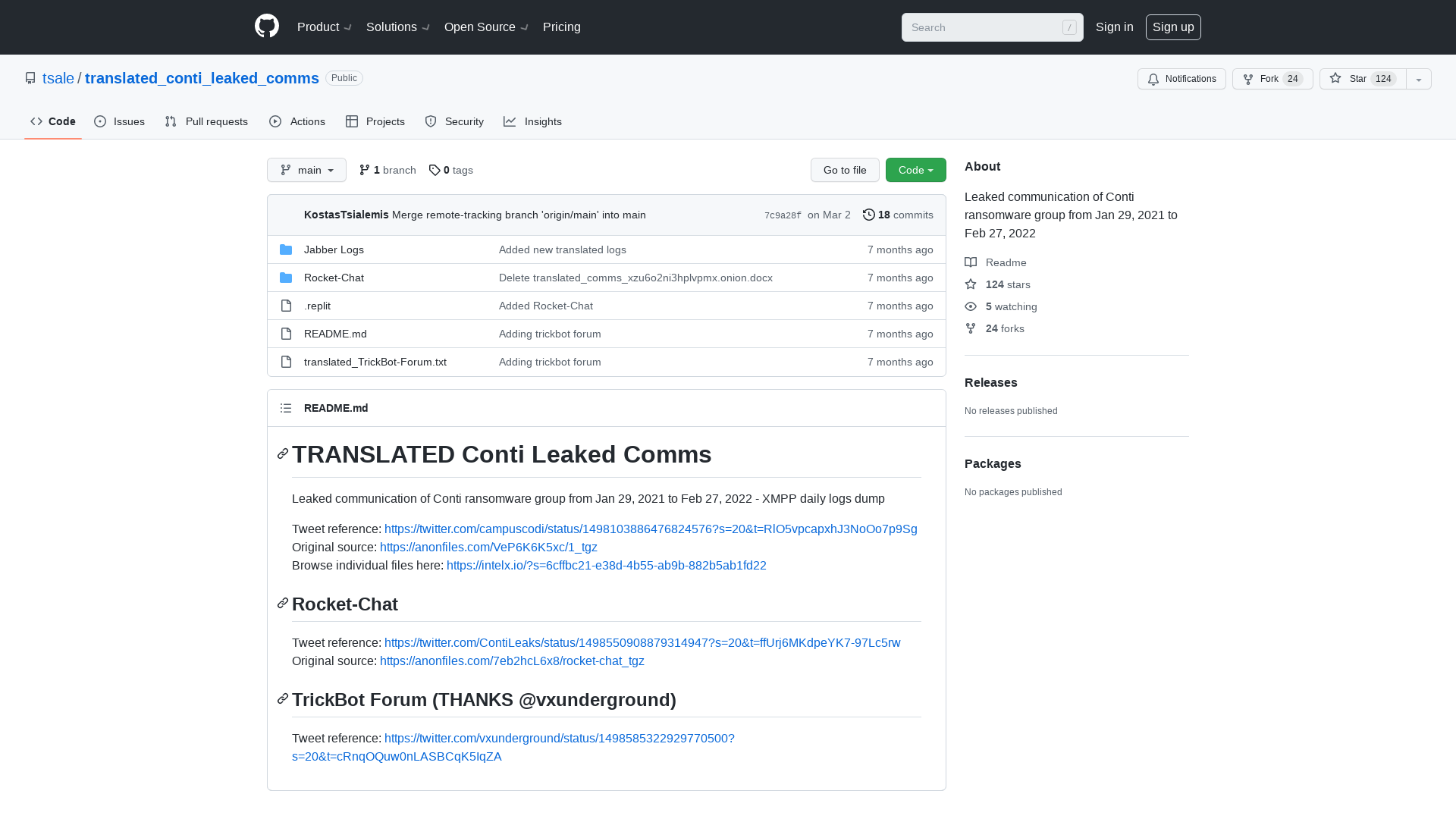Click Sign in
Image resolution: width=1456 pixels, height=819 pixels.
point(1115,27)
